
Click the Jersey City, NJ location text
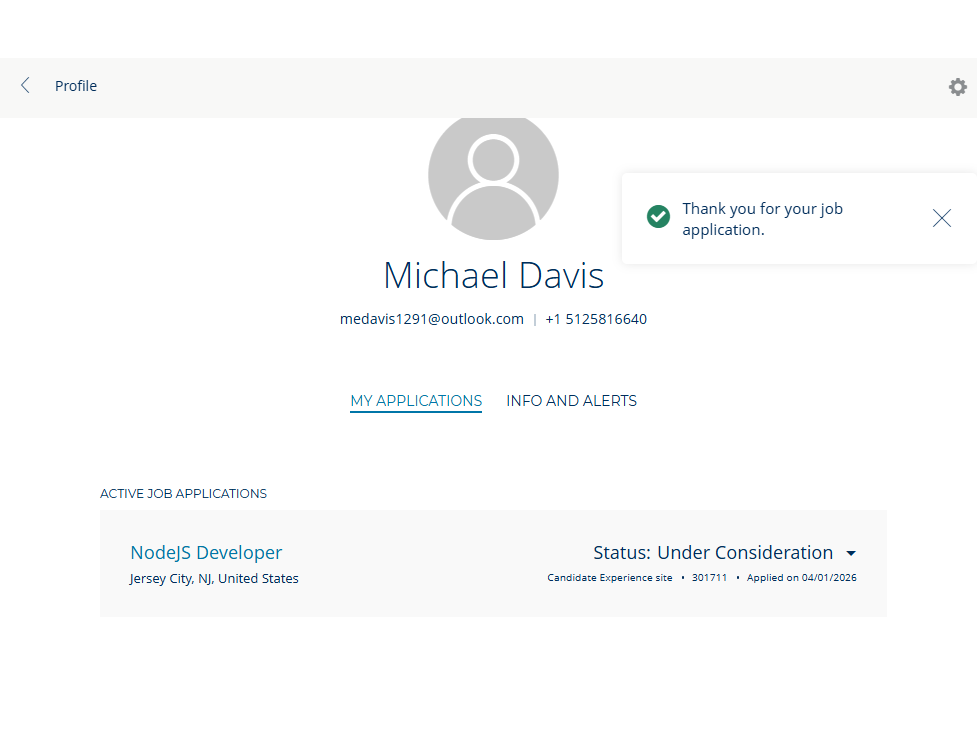click(214, 578)
